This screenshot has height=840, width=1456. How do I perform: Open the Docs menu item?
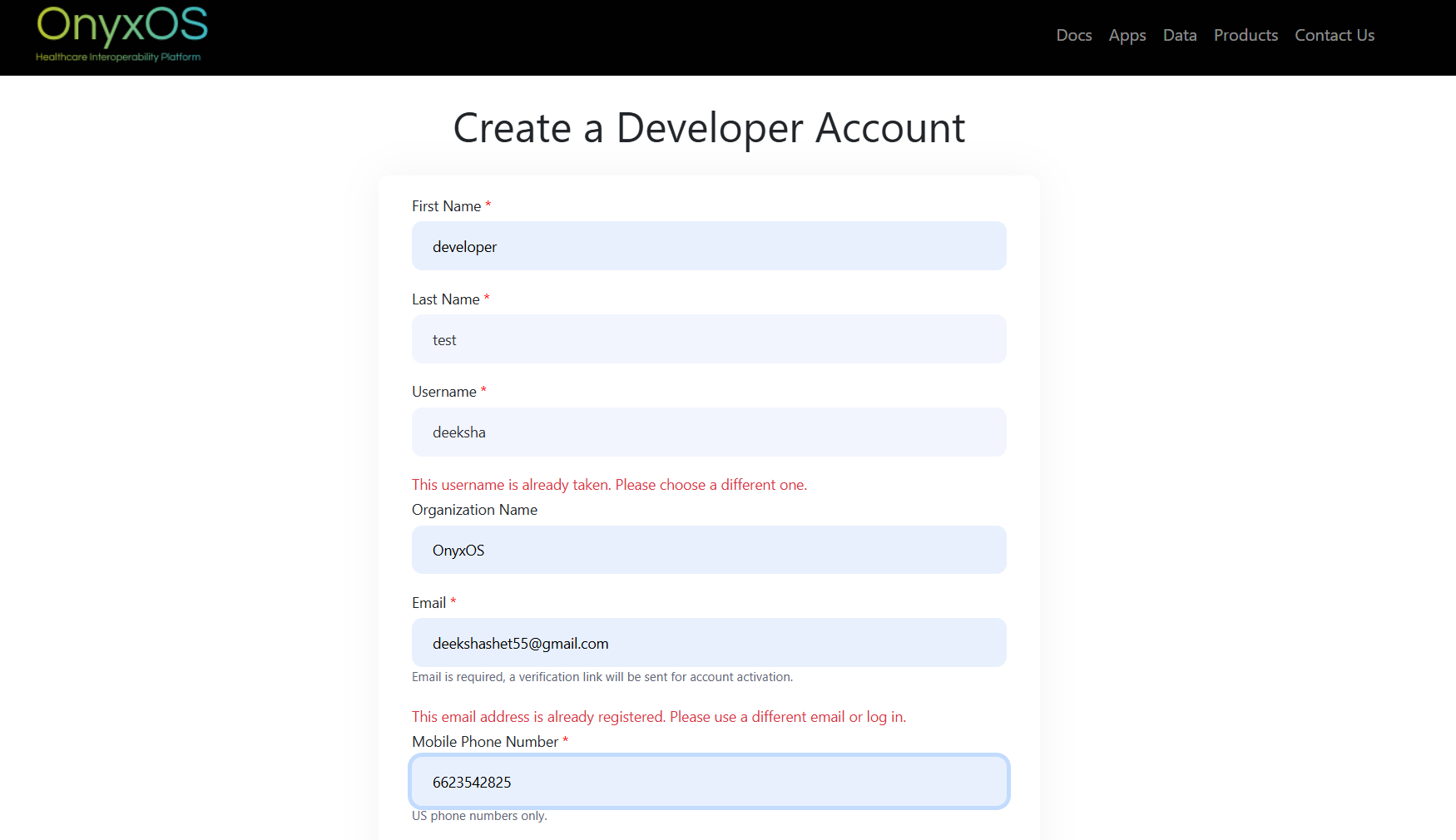pyautogui.click(x=1073, y=36)
